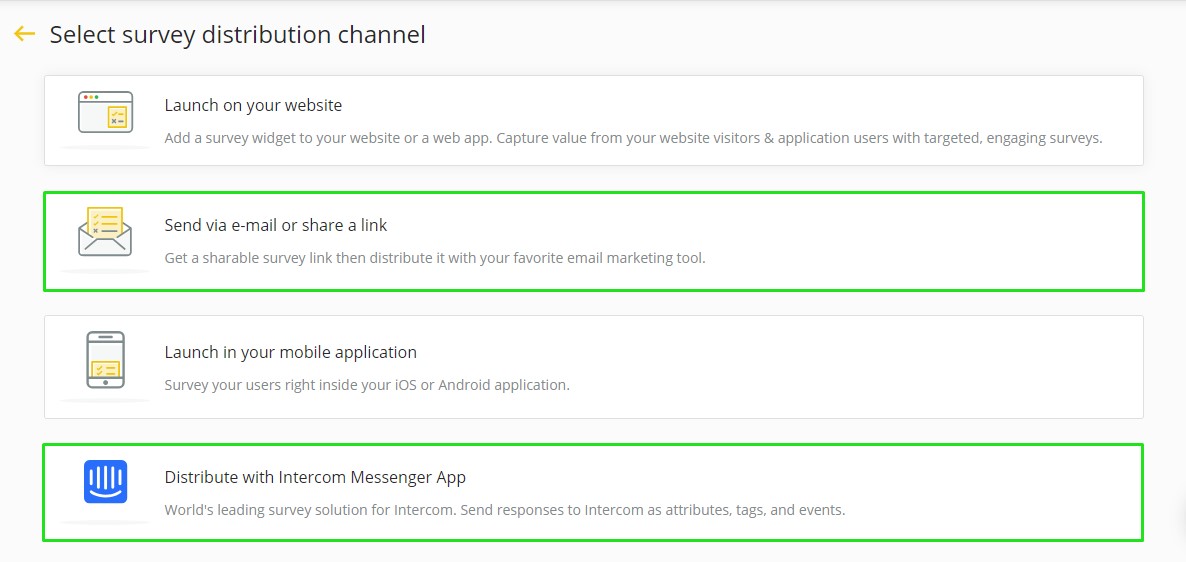
Task: Click the sharable survey link description
Action: 435,258
